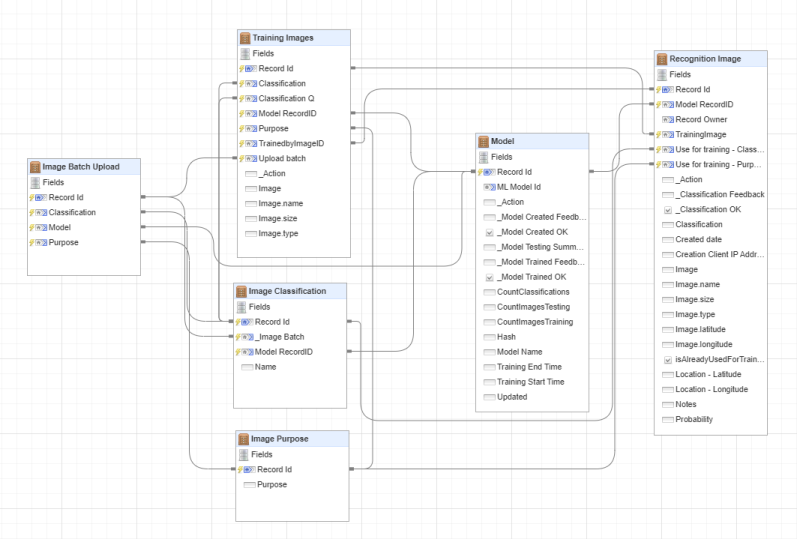Select the Image Classification table title
Image resolution: width=797 pixels, height=539 pixels.
point(287,291)
